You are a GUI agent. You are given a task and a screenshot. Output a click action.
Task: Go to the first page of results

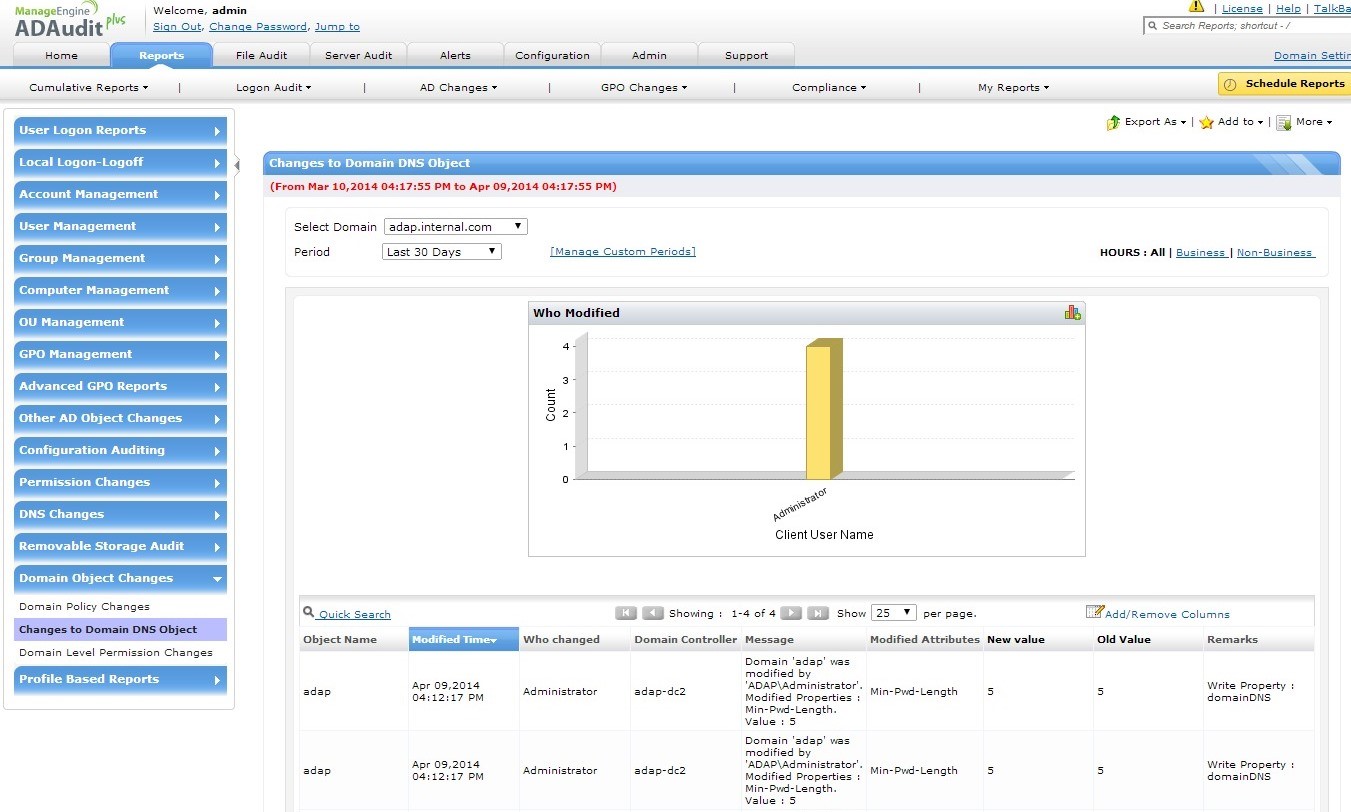click(x=626, y=613)
